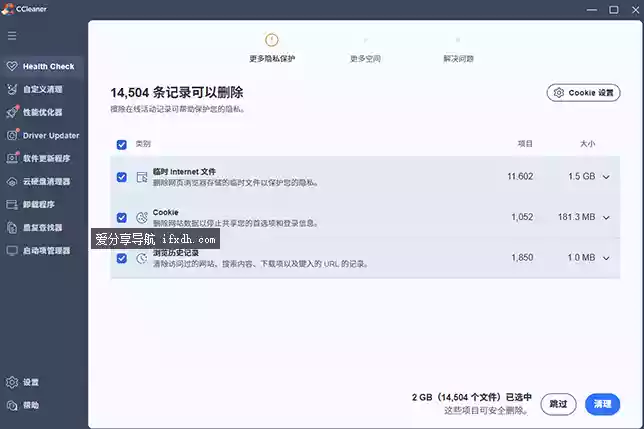Click the 类别 column header
The image size is (644, 429).
(143, 144)
